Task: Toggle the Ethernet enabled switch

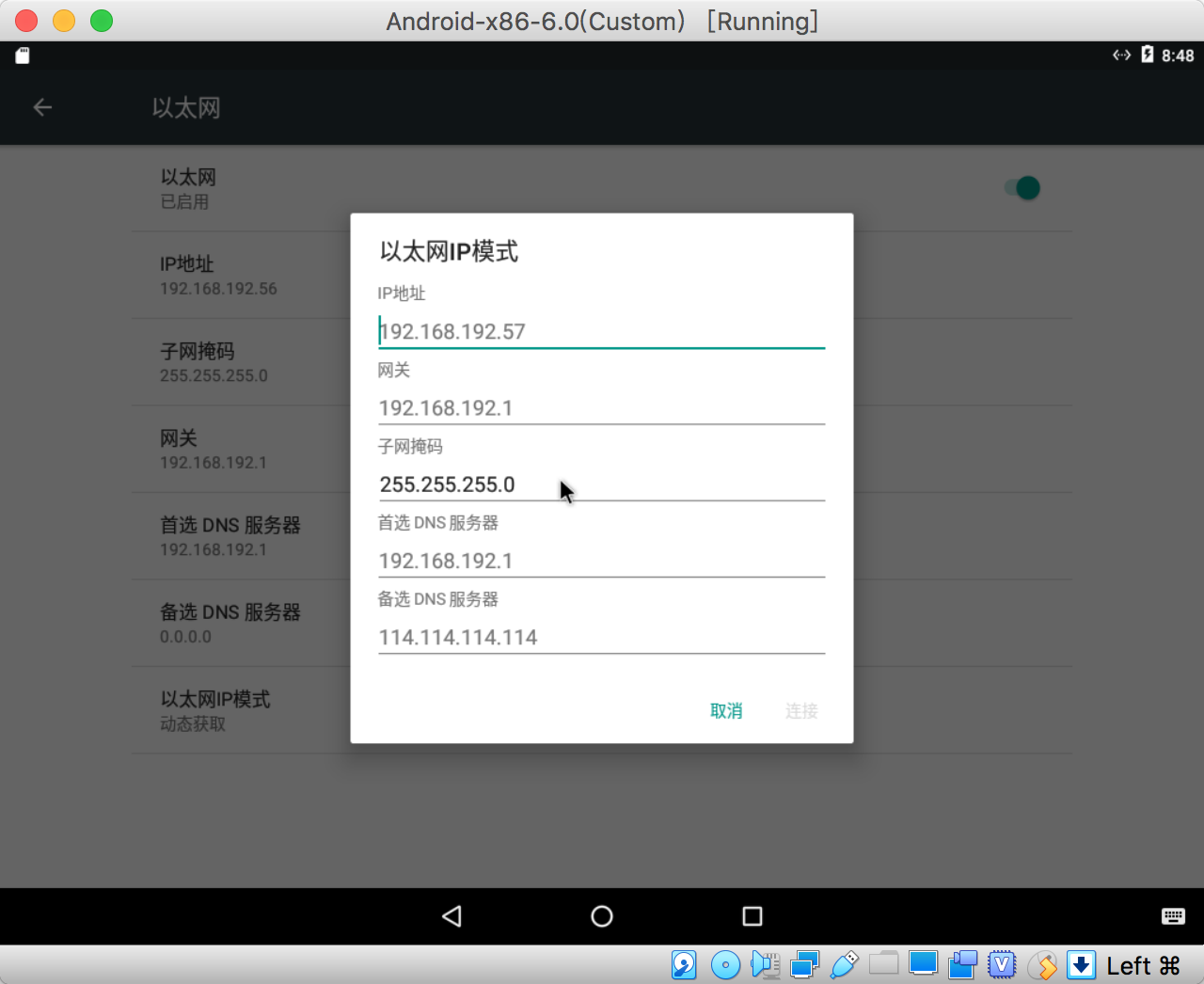Action: (1022, 188)
